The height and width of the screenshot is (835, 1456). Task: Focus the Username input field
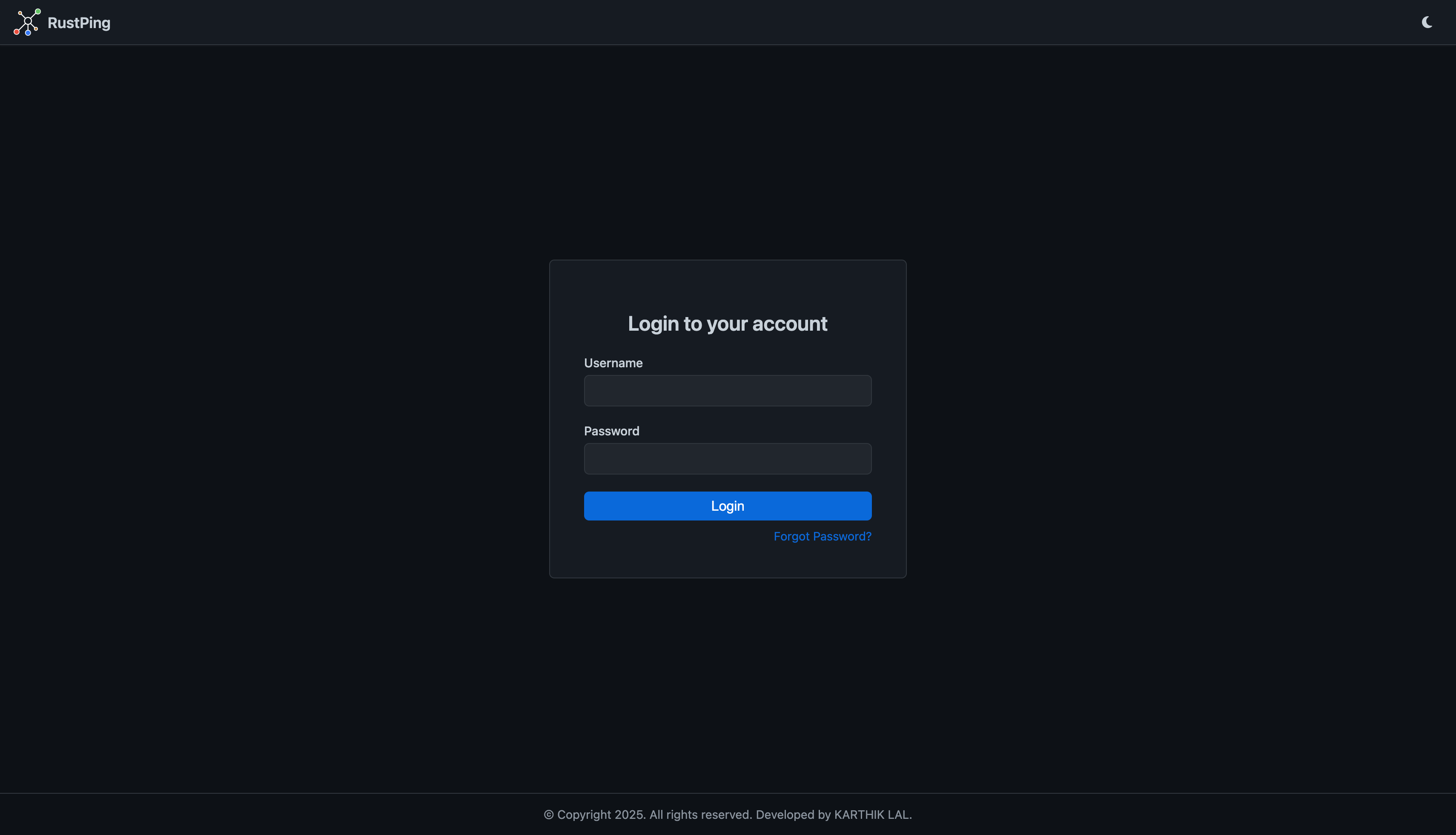coord(728,391)
